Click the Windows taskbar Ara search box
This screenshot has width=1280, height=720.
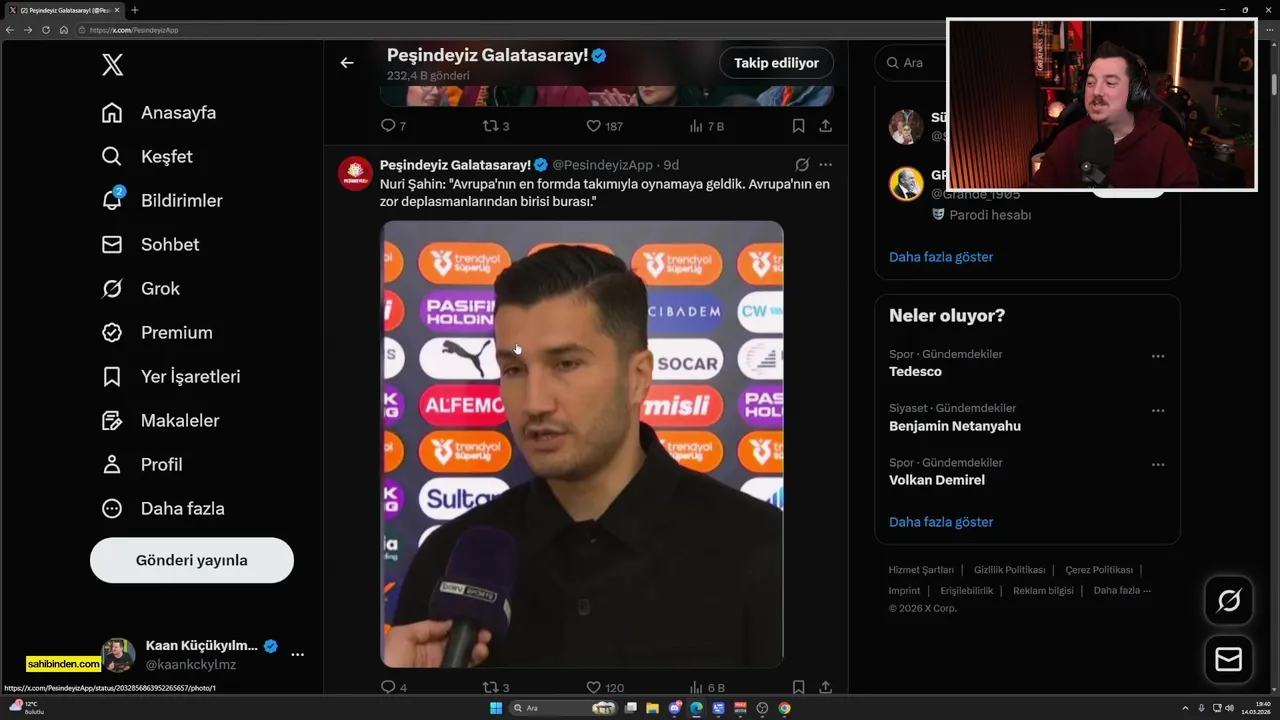[x=564, y=708]
